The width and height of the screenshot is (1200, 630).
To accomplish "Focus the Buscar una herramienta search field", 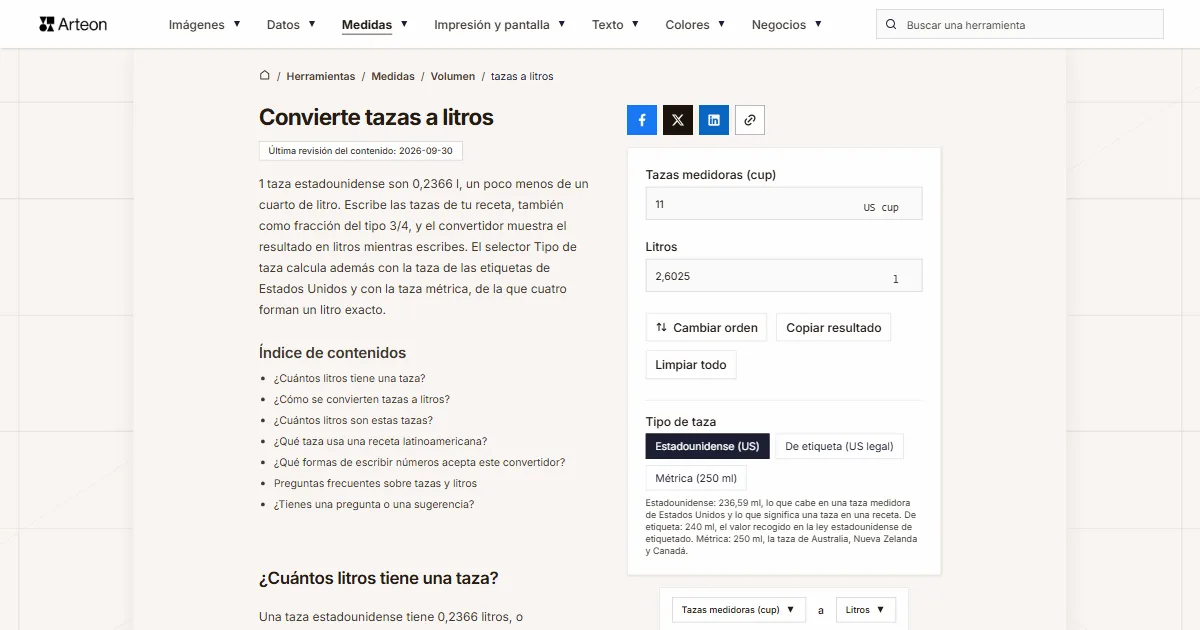I will point(1020,24).
